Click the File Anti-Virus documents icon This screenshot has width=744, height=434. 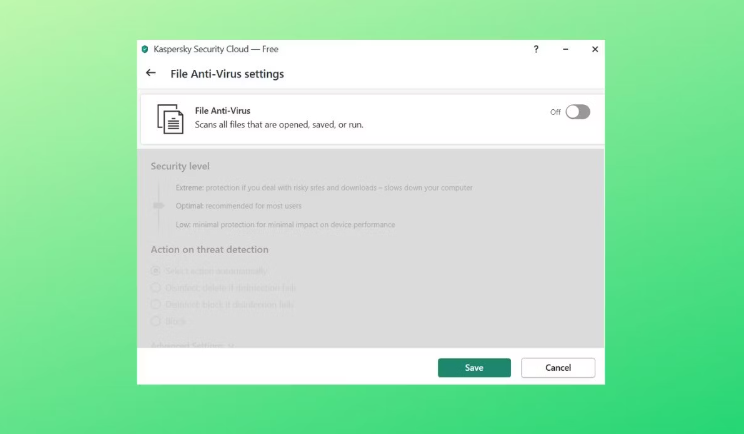pos(171,119)
